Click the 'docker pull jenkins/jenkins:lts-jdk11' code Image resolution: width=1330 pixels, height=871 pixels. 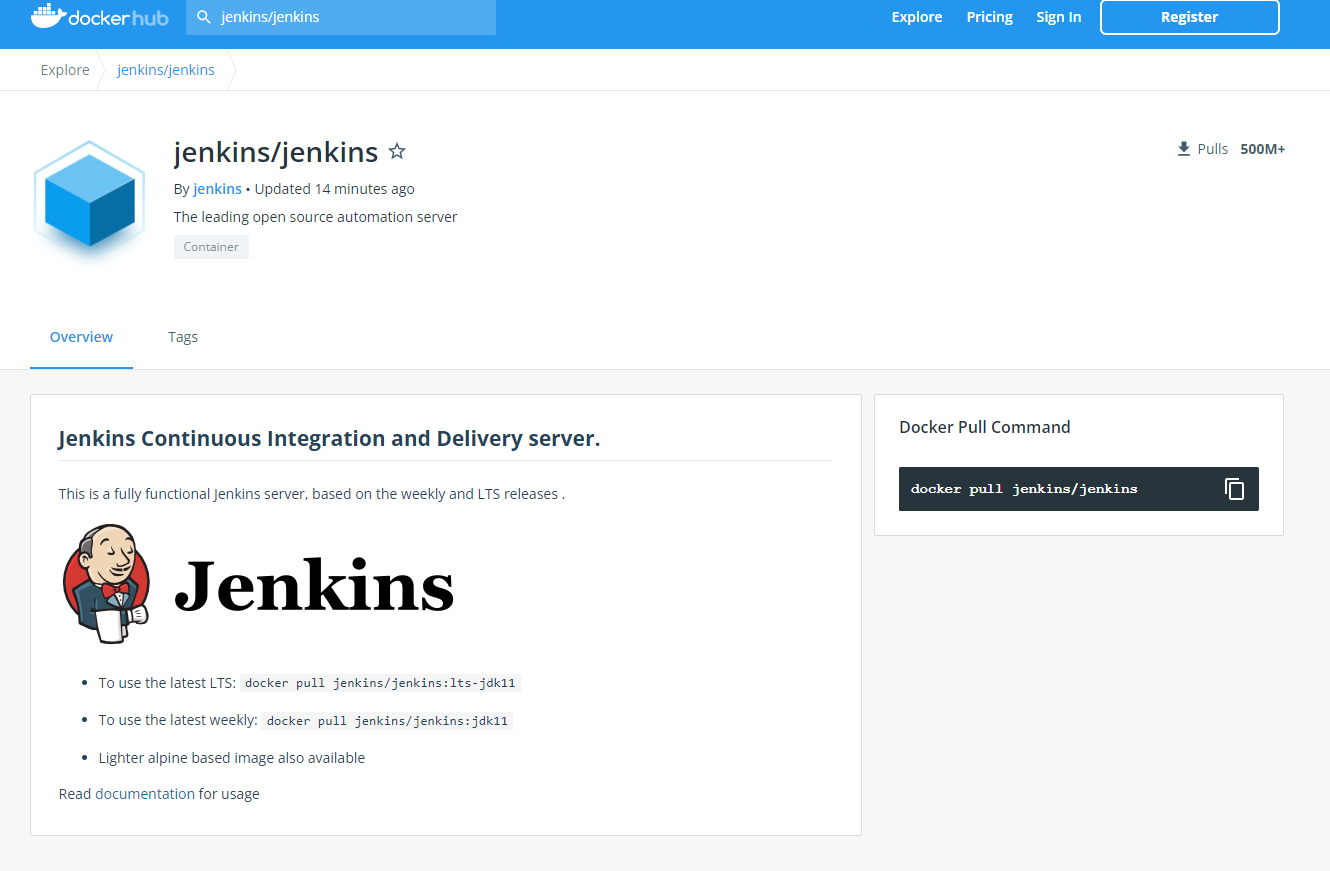(x=381, y=683)
